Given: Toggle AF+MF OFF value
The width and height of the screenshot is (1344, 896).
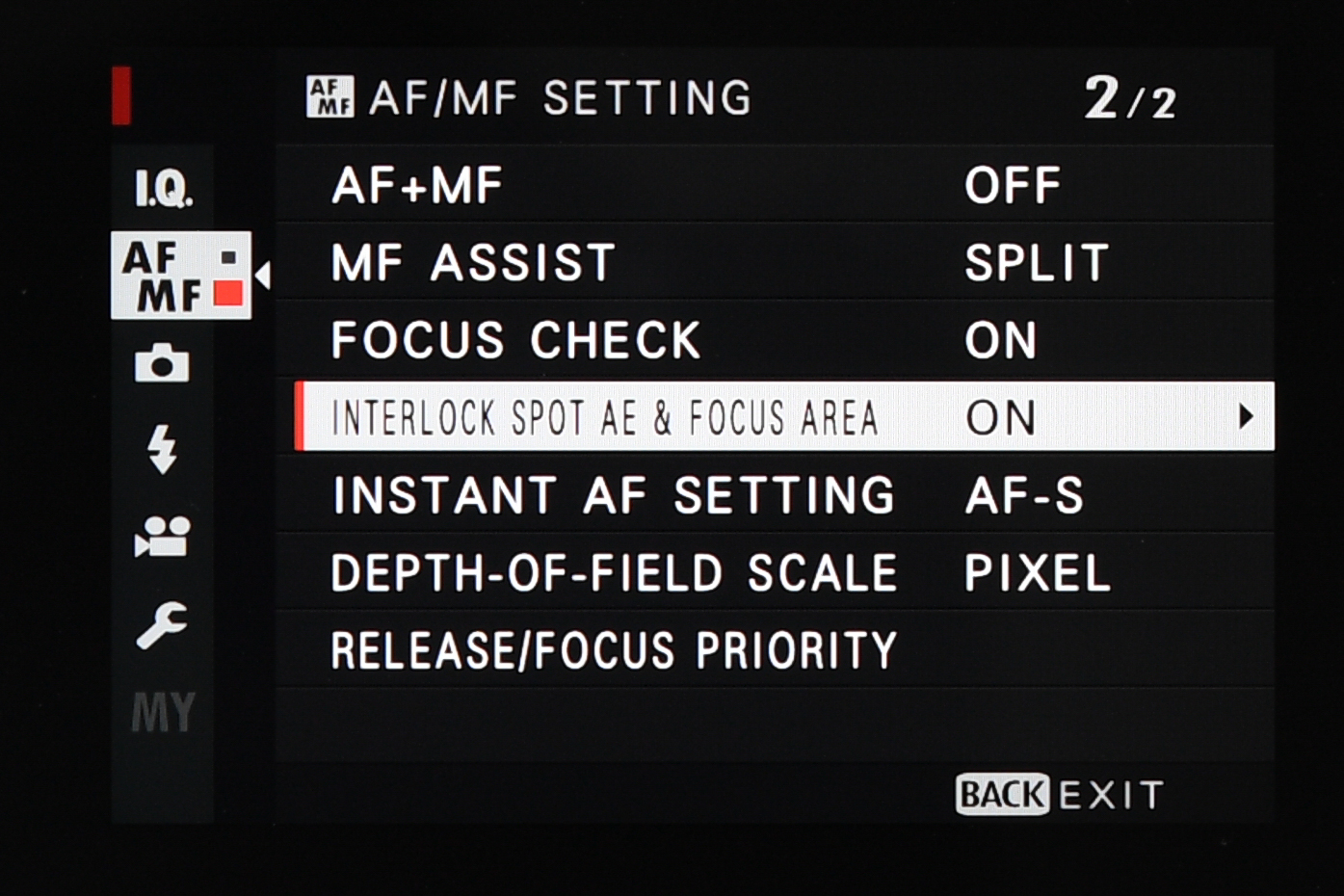Looking at the screenshot, I should (1013, 185).
